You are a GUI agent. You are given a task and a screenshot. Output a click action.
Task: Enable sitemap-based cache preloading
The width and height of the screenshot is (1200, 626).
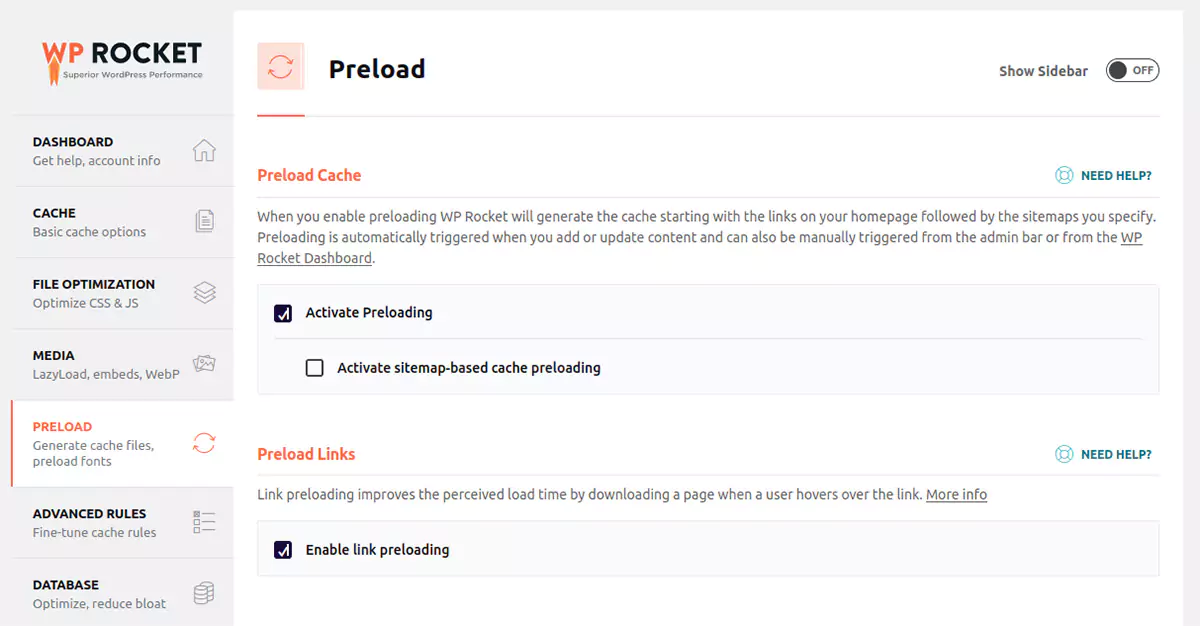(315, 368)
